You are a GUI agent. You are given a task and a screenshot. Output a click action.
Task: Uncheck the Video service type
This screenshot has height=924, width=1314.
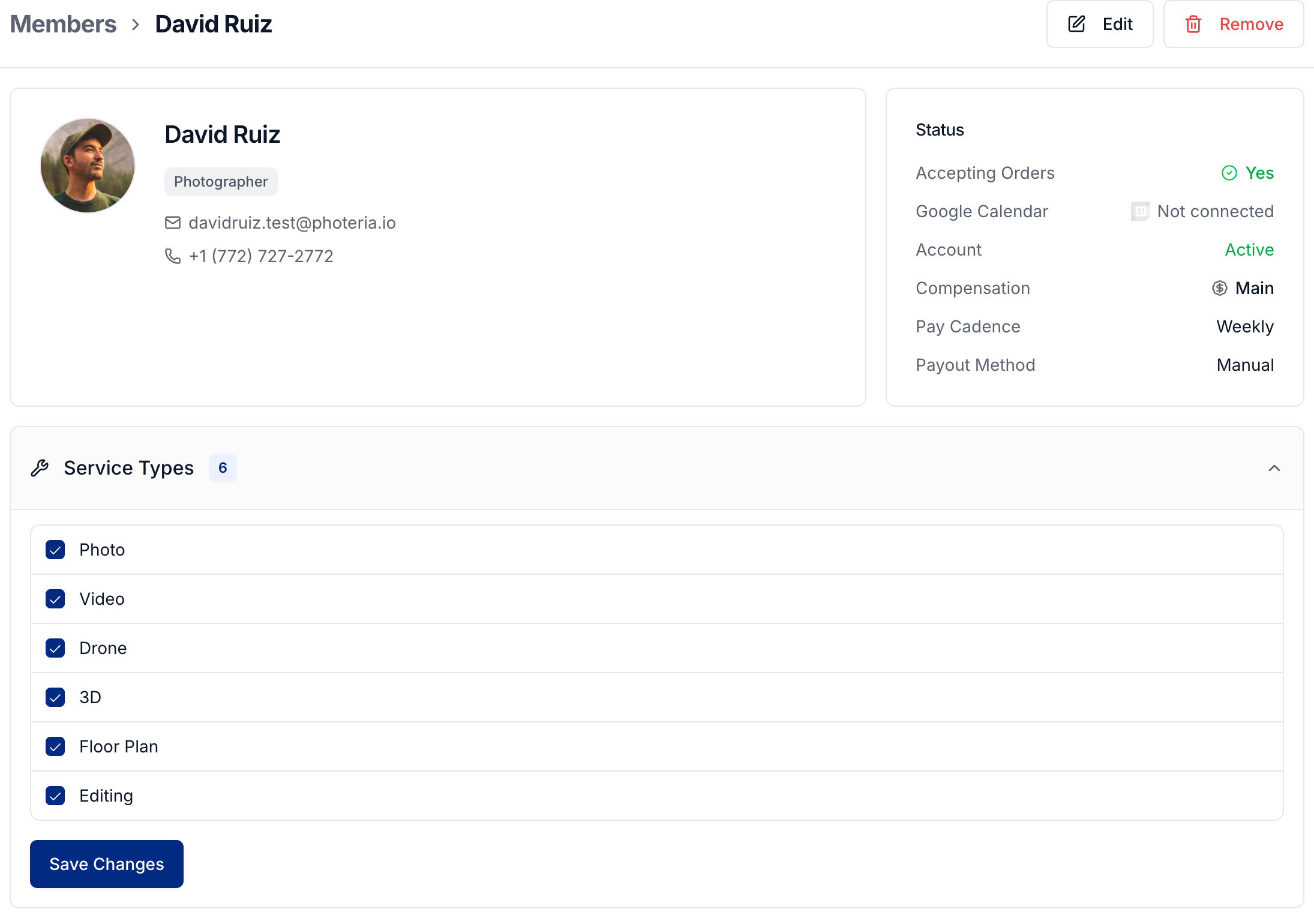(x=55, y=599)
